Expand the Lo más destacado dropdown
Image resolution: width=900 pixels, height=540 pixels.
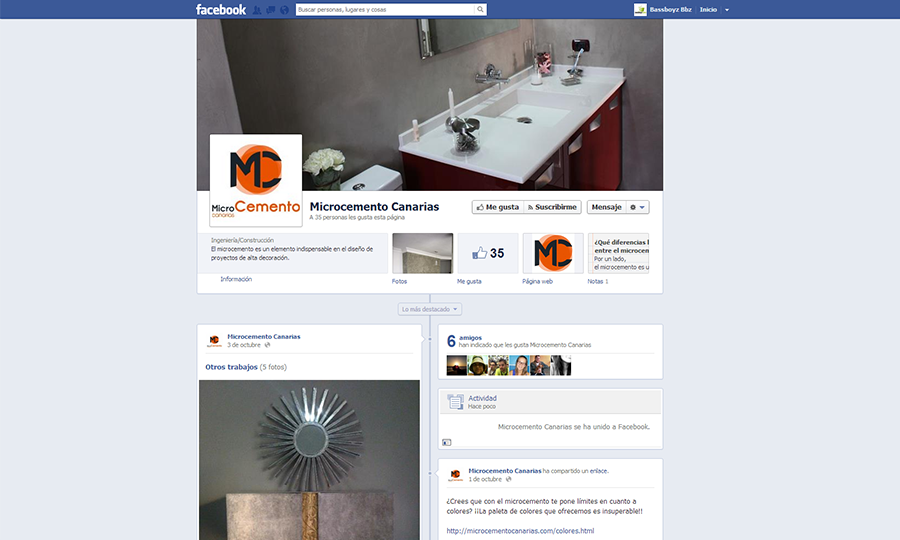(430, 309)
